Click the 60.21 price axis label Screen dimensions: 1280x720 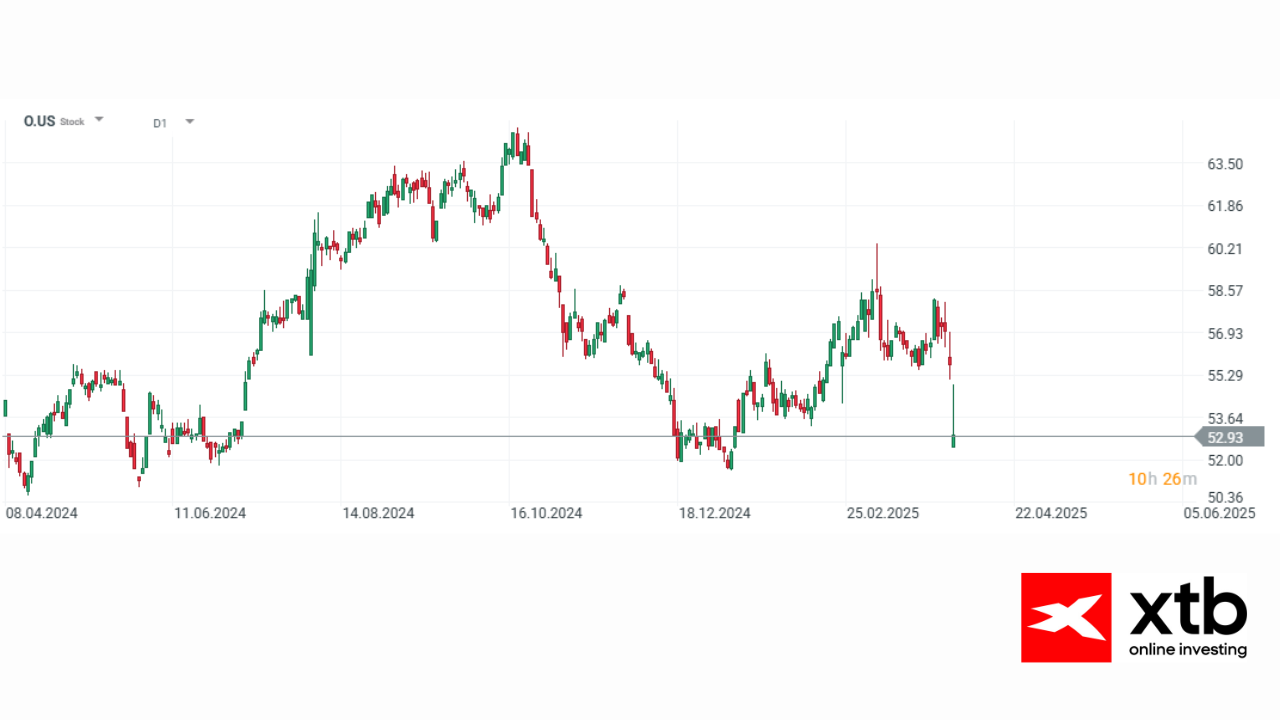(x=1225, y=249)
